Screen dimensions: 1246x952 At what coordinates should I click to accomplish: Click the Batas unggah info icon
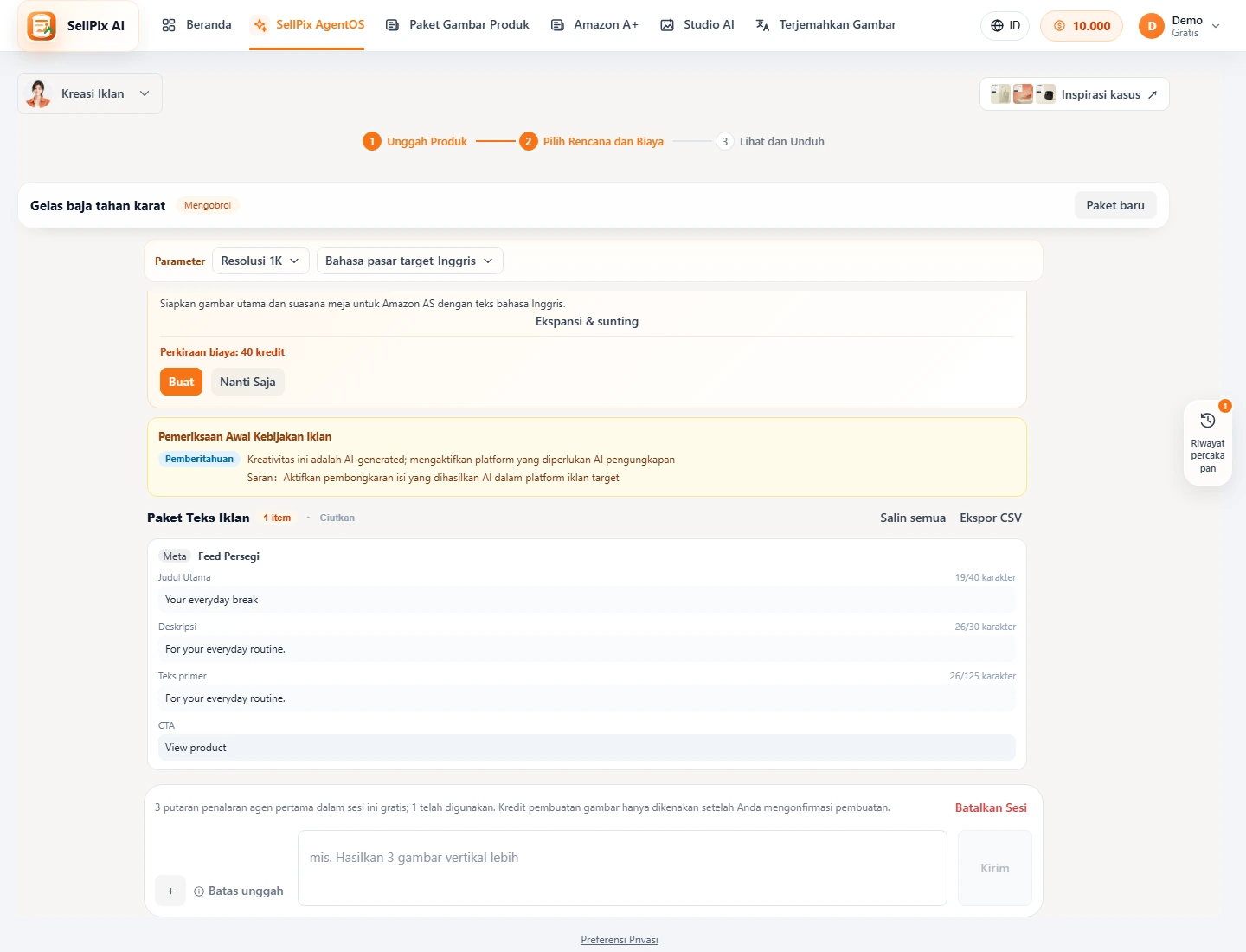tap(199, 891)
